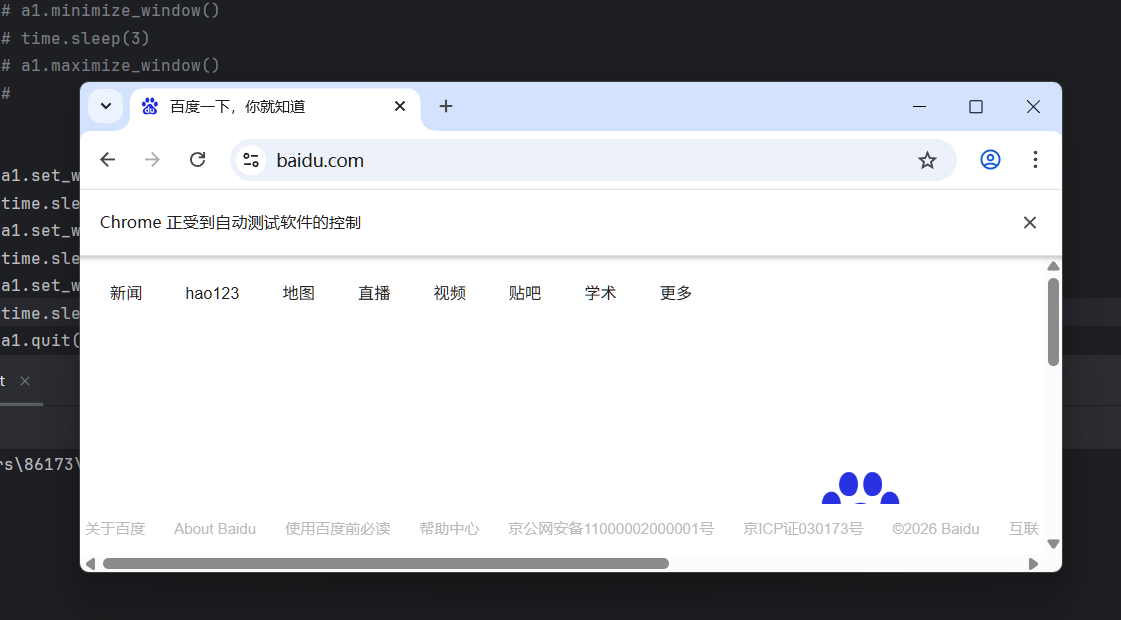The height and width of the screenshot is (620, 1121).
Task: Go forward in browser history
Action: [152, 159]
